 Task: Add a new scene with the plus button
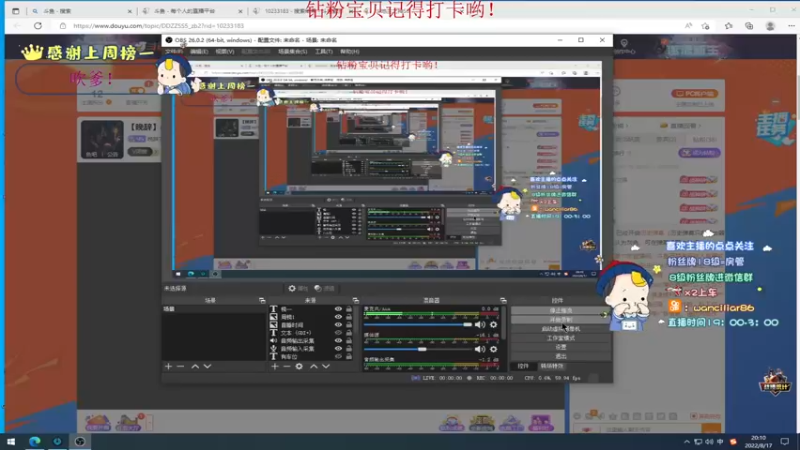click(168, 366)
